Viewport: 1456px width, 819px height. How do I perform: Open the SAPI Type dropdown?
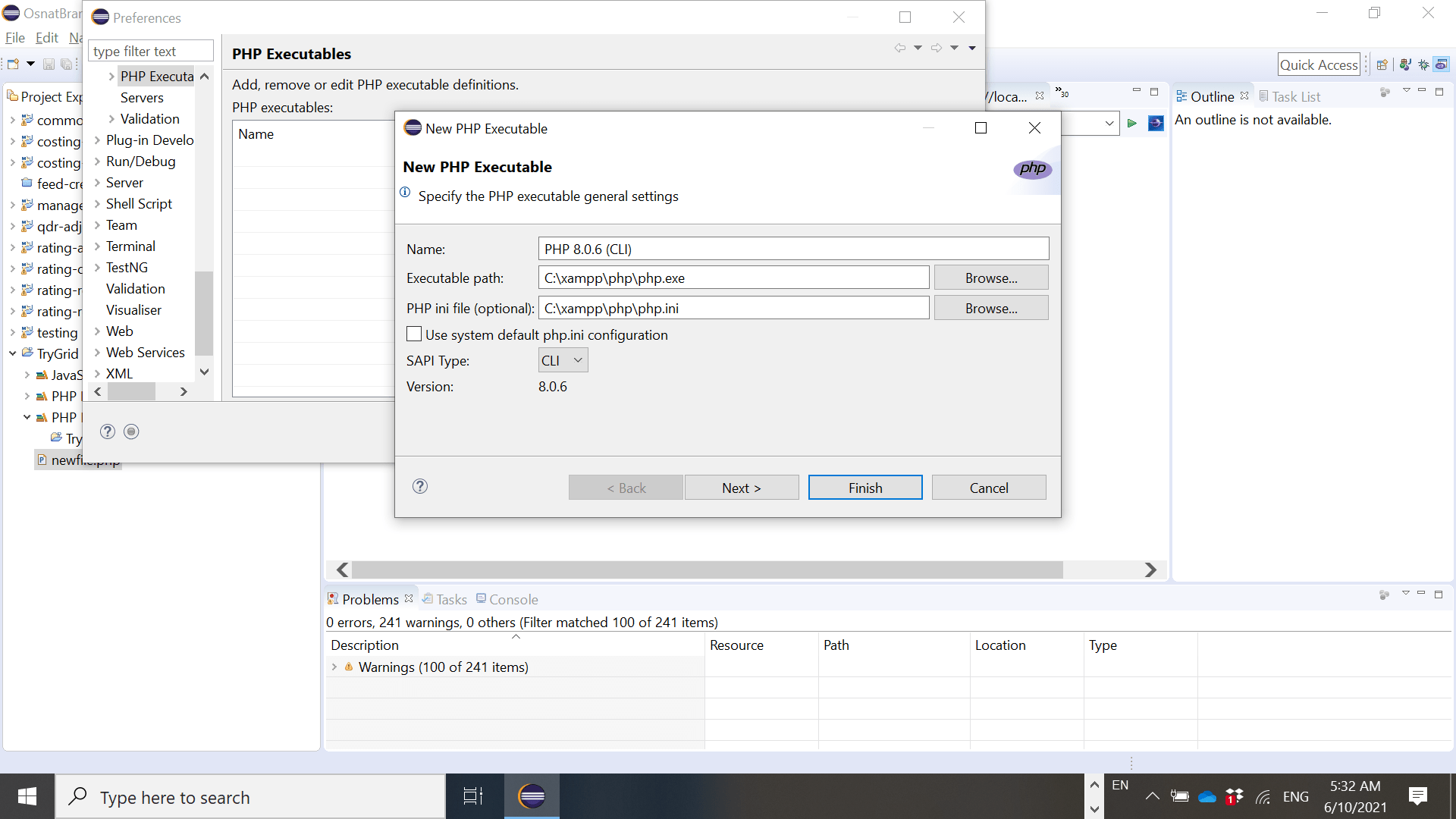click(563, 360)
